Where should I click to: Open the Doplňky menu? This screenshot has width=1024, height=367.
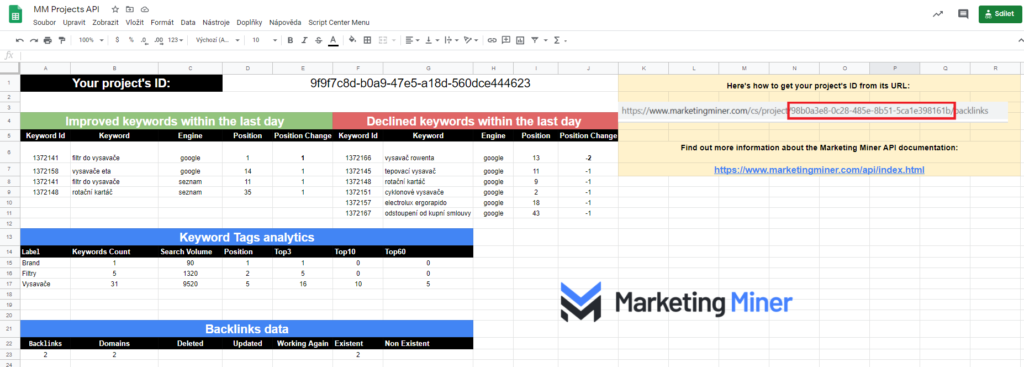click(x=249, y=22)
